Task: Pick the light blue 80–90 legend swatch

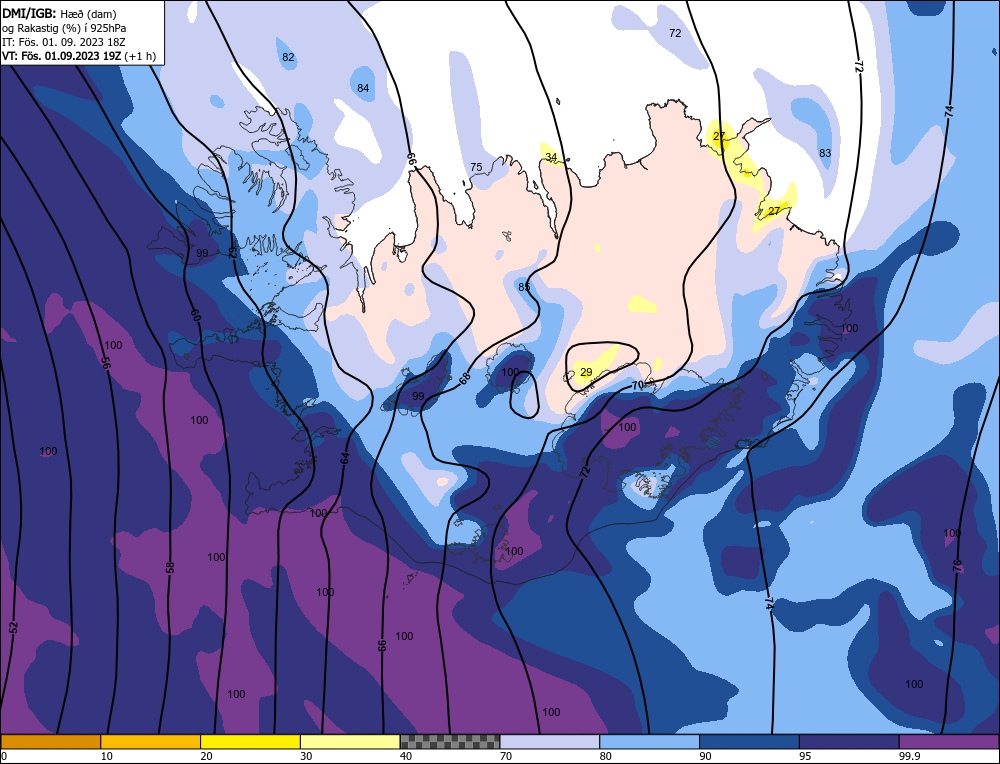Action: click(649, 742)
